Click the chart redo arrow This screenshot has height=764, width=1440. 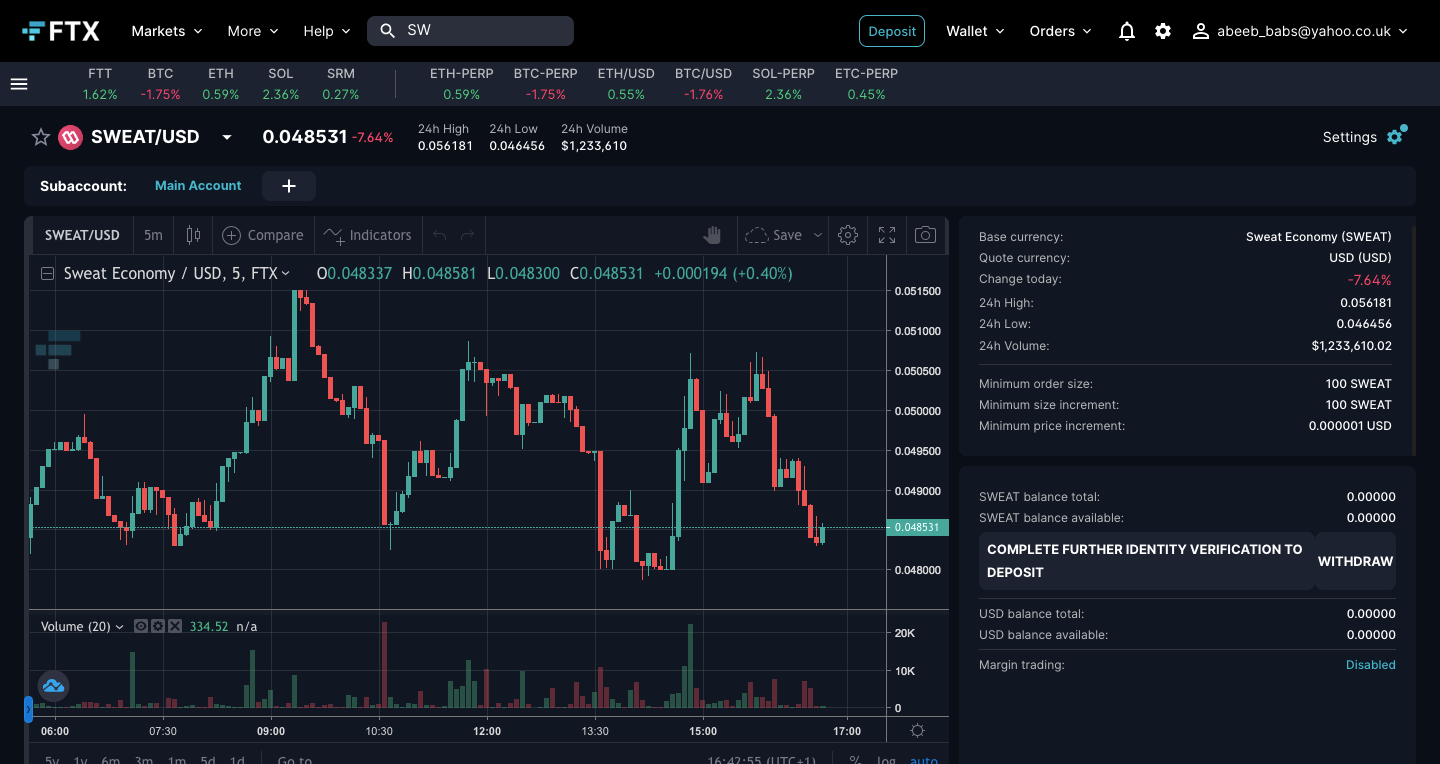click(467, 235)
